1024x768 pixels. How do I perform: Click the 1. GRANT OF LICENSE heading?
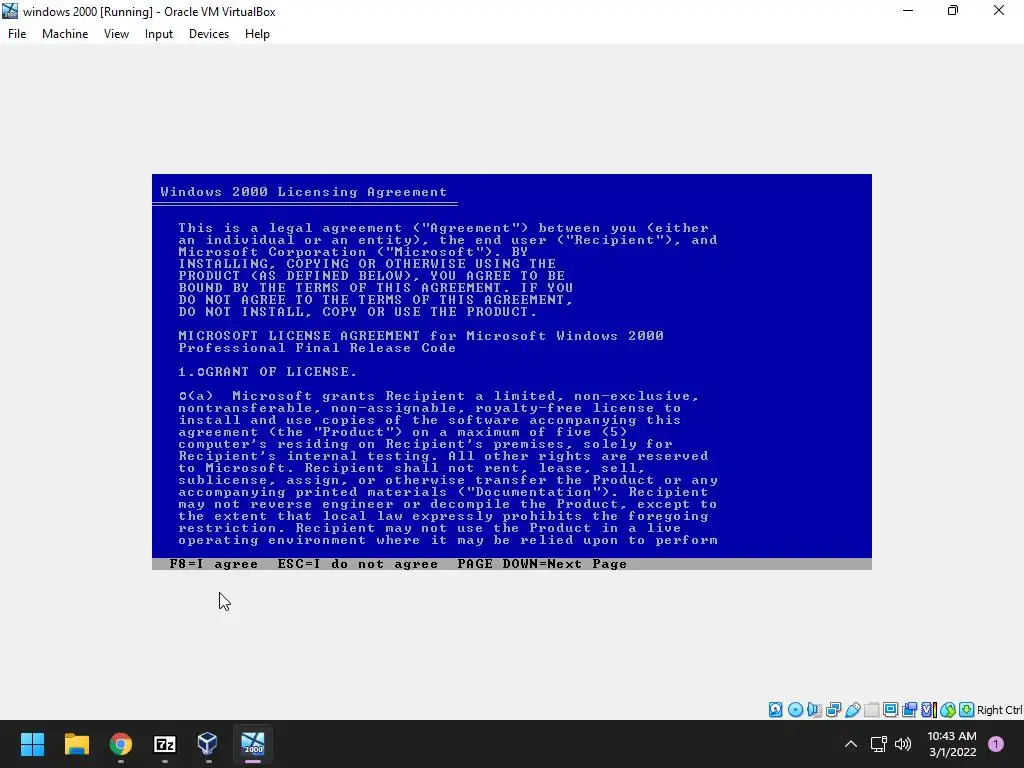pyautogui.click(x=268, y=372)
